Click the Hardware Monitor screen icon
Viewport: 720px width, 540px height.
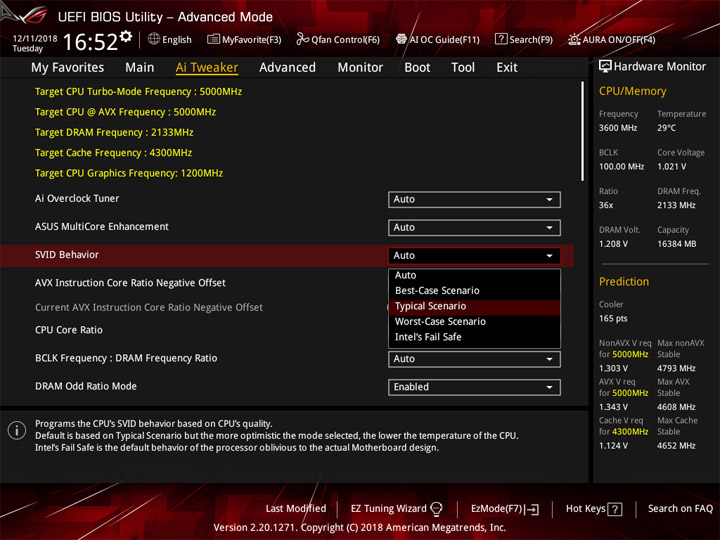[x=605, y=67]
